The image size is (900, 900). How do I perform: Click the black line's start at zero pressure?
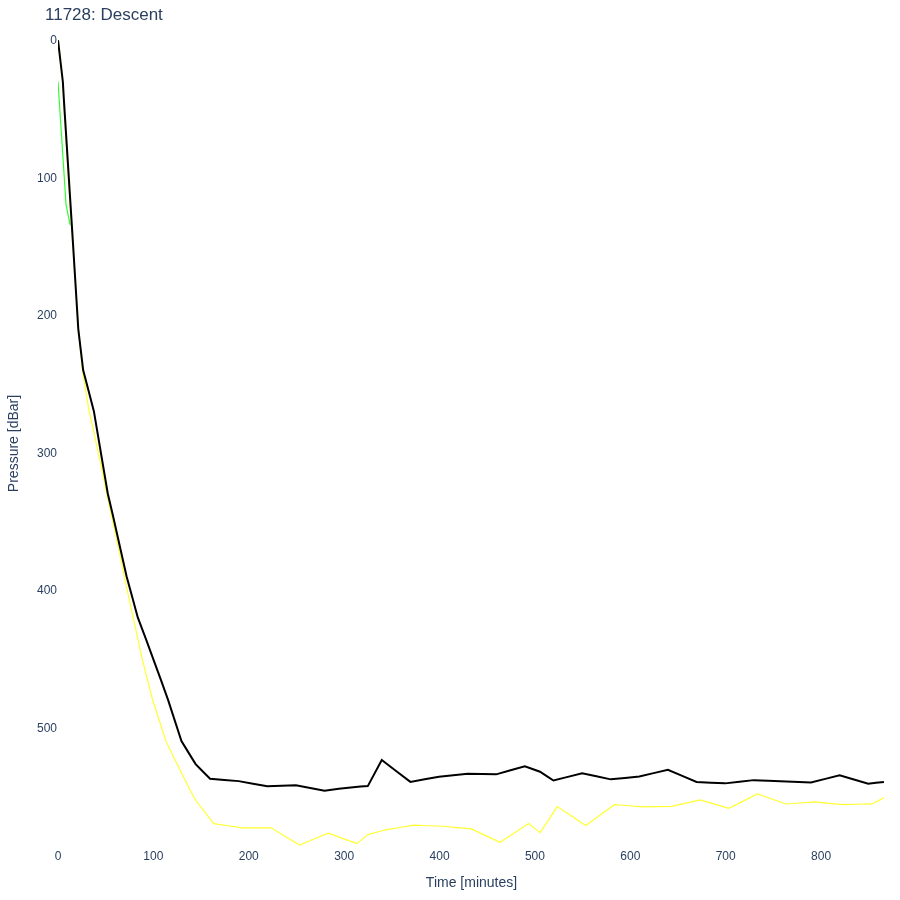[59, 41]
